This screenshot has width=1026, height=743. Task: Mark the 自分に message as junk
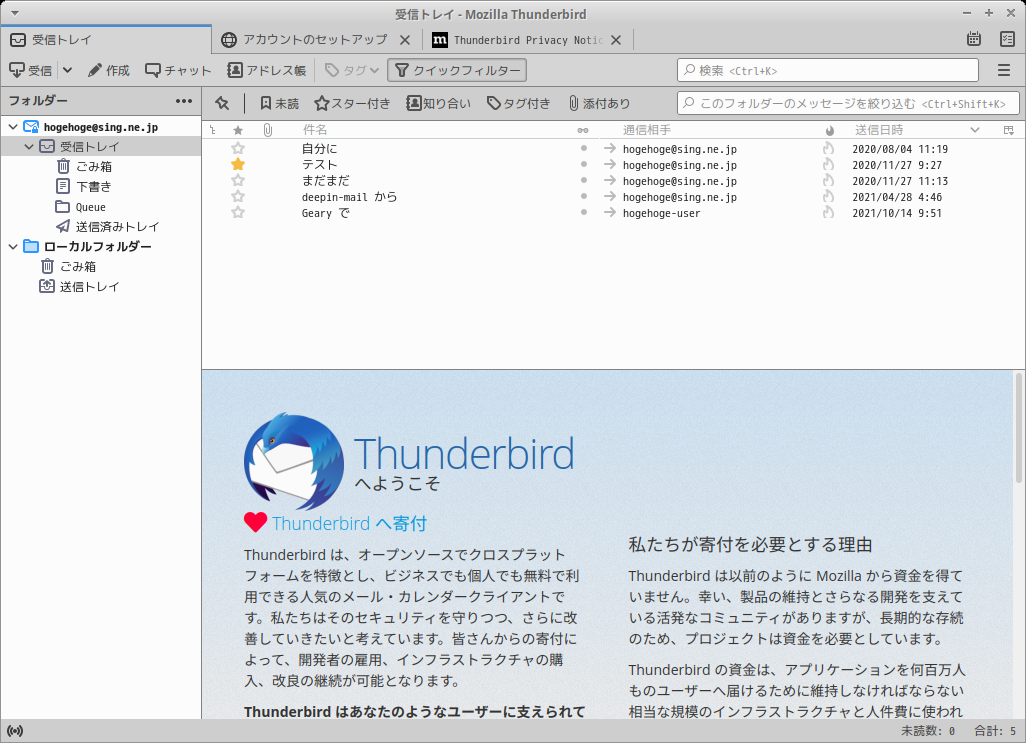point(828,148)
